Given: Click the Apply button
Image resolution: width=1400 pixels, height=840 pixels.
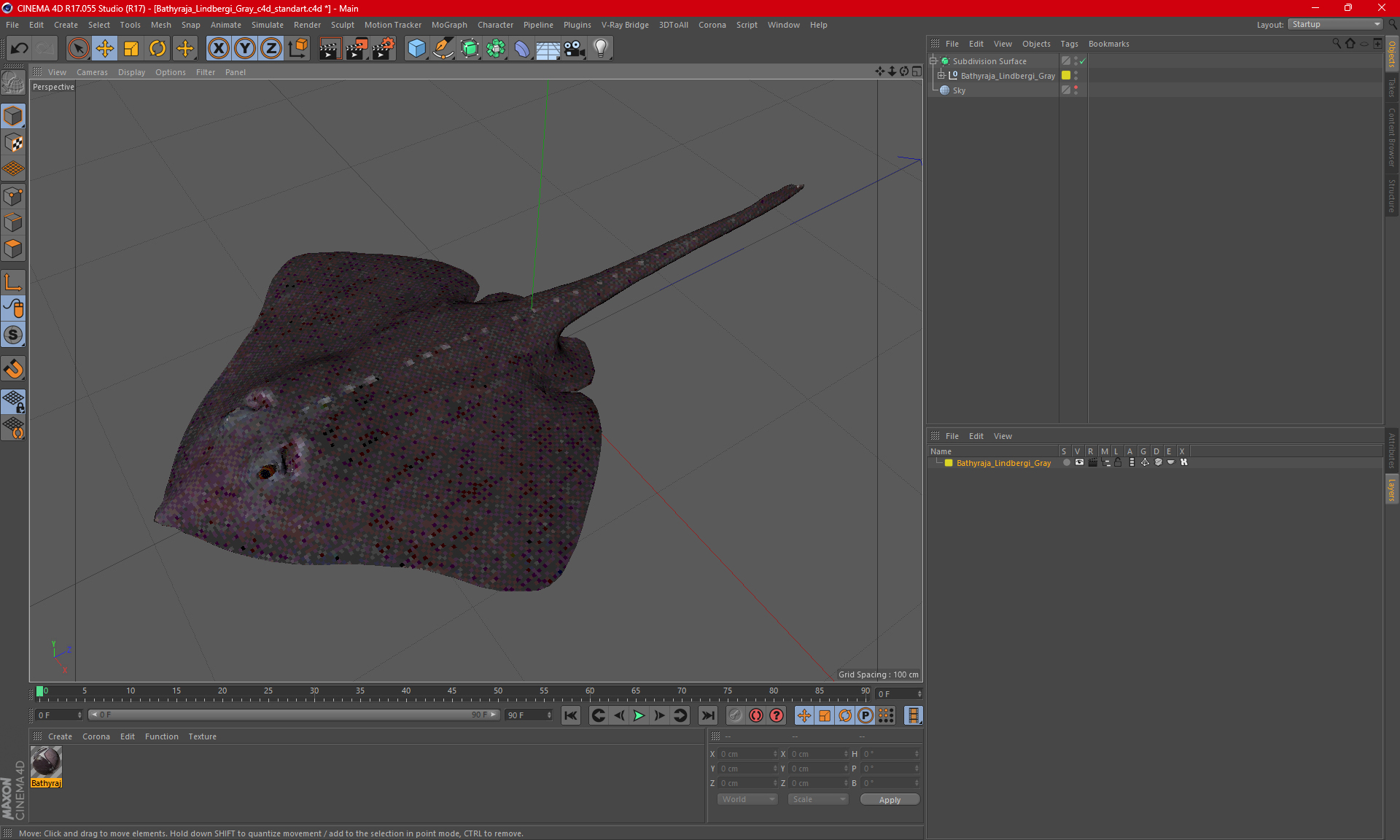Looking at the screenshot, I should pyautogui.click(x=890, y=800).
